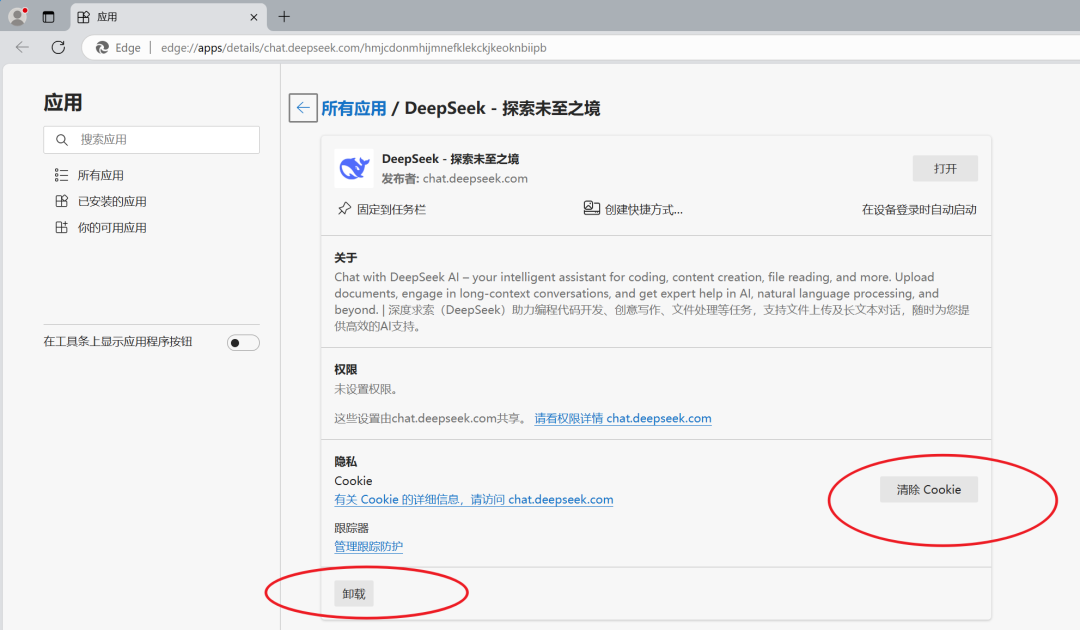The height and width of the screenshot is (630, 1080).
Task: Open 你的可用应用 in the sidebar
Action: pos(112,228)
